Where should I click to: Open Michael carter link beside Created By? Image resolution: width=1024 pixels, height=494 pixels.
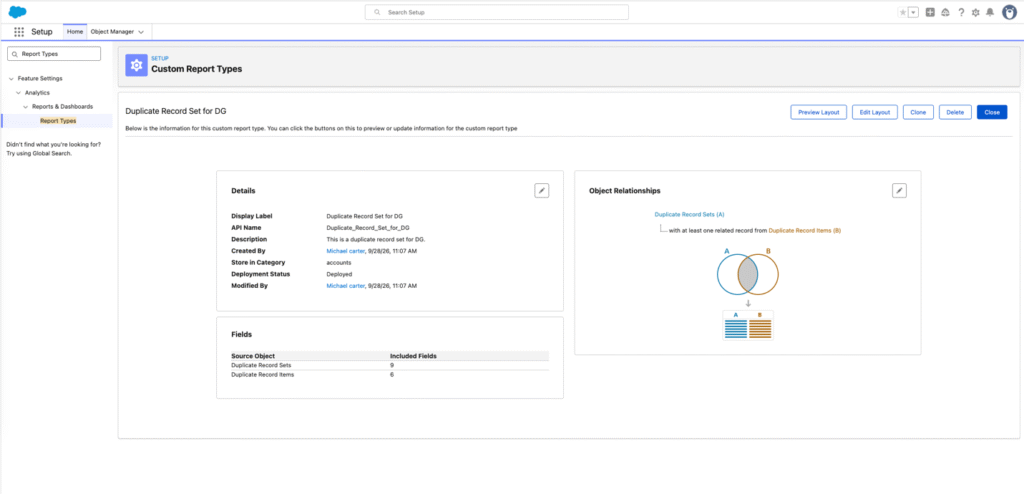(345, 251)
